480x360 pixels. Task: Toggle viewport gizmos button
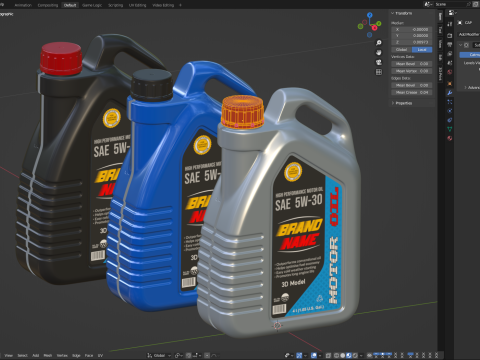click(299, 355)
